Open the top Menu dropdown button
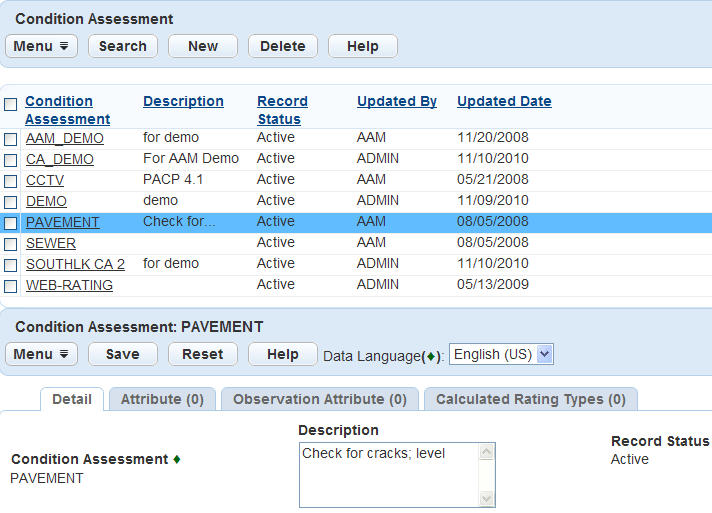 [x=42, y=46]
